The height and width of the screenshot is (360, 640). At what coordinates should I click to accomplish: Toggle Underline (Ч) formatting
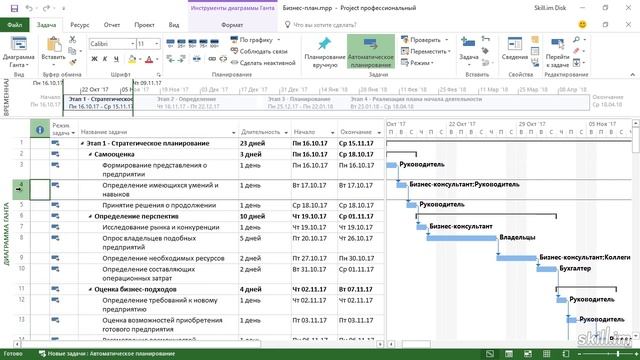tap(116, 59)
